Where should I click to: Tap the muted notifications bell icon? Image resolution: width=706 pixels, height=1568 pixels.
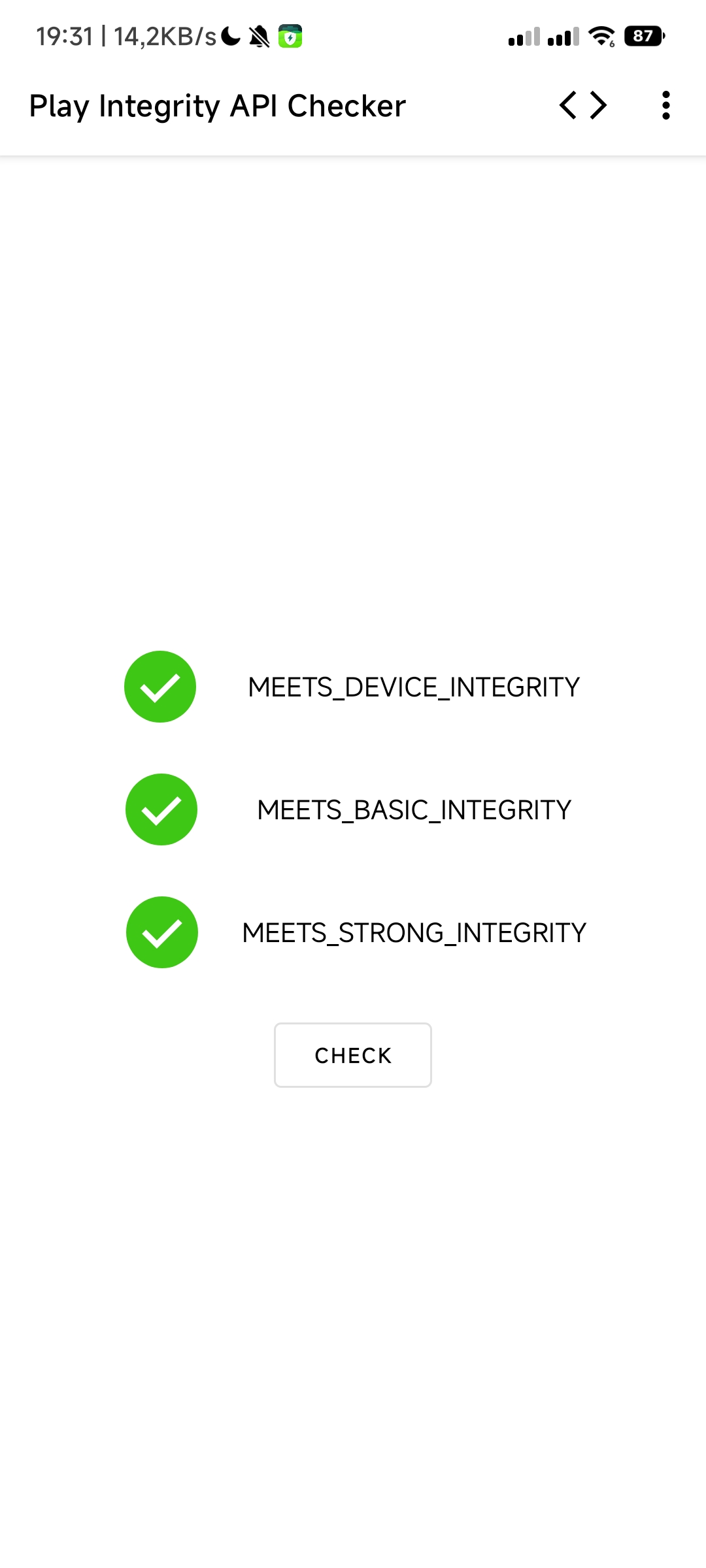click(x=260, y=37)
